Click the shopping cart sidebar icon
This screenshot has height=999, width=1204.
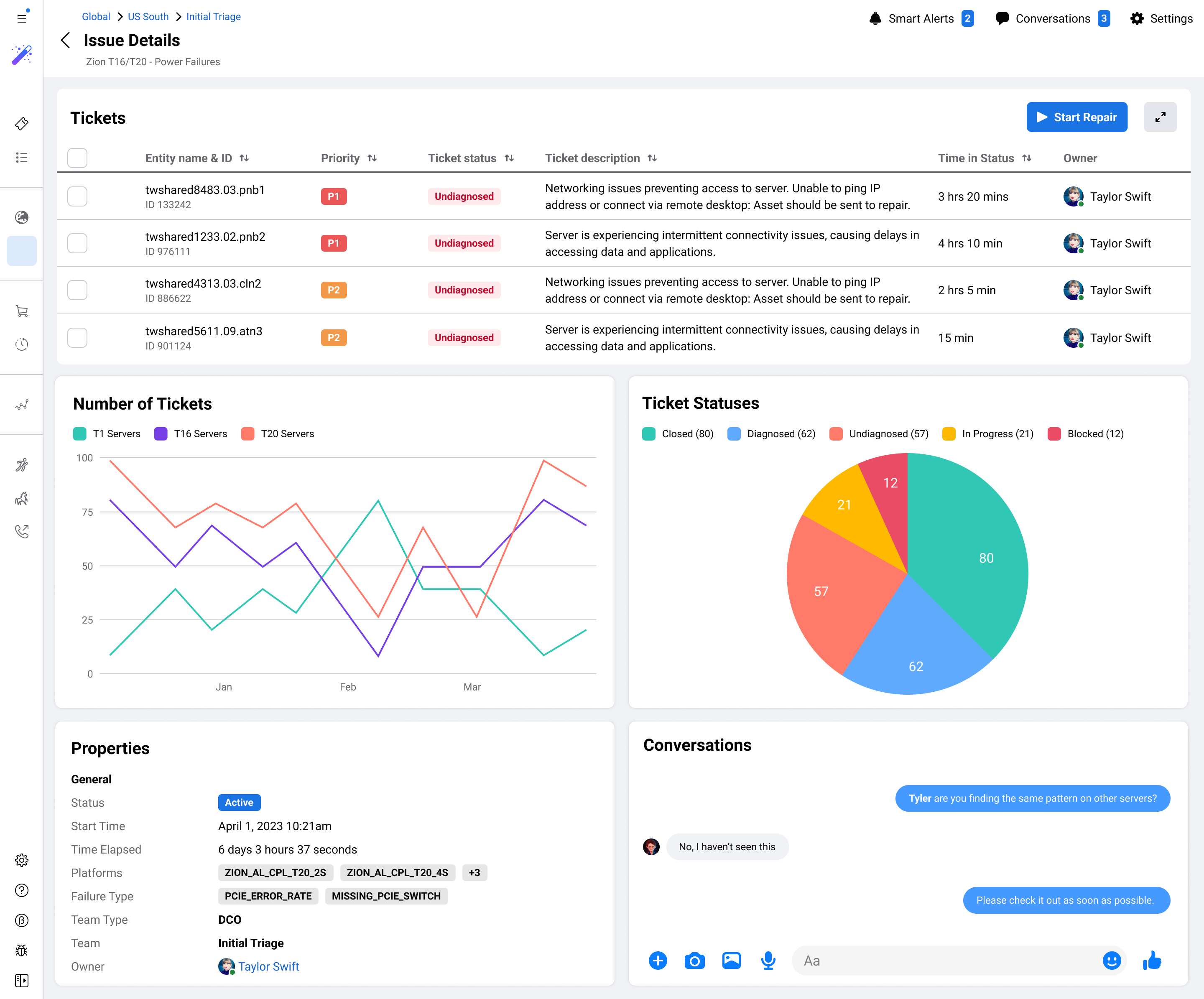pyautogui.click(x=22, y=311)
